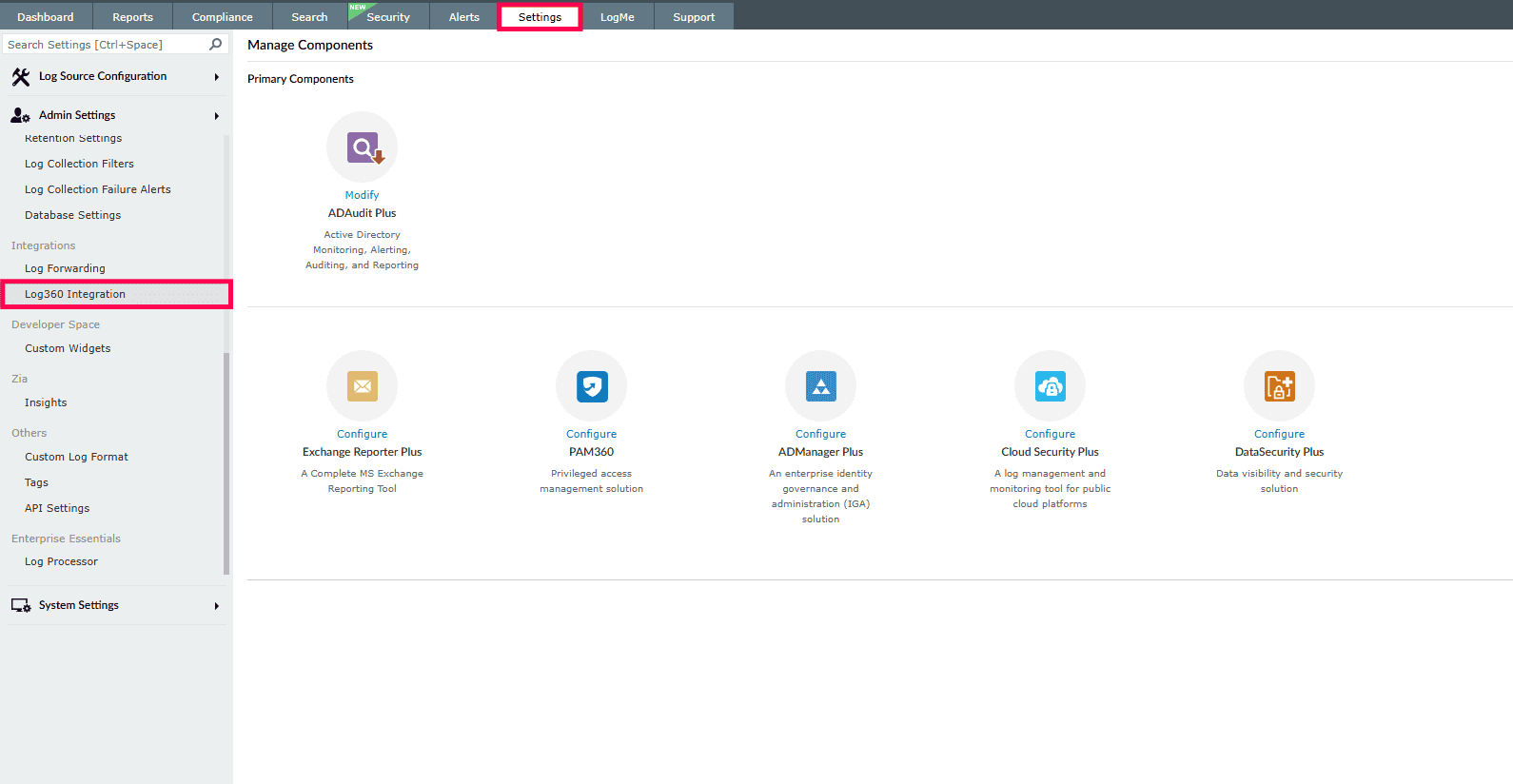Click the Primary Components label

[301, 79]
